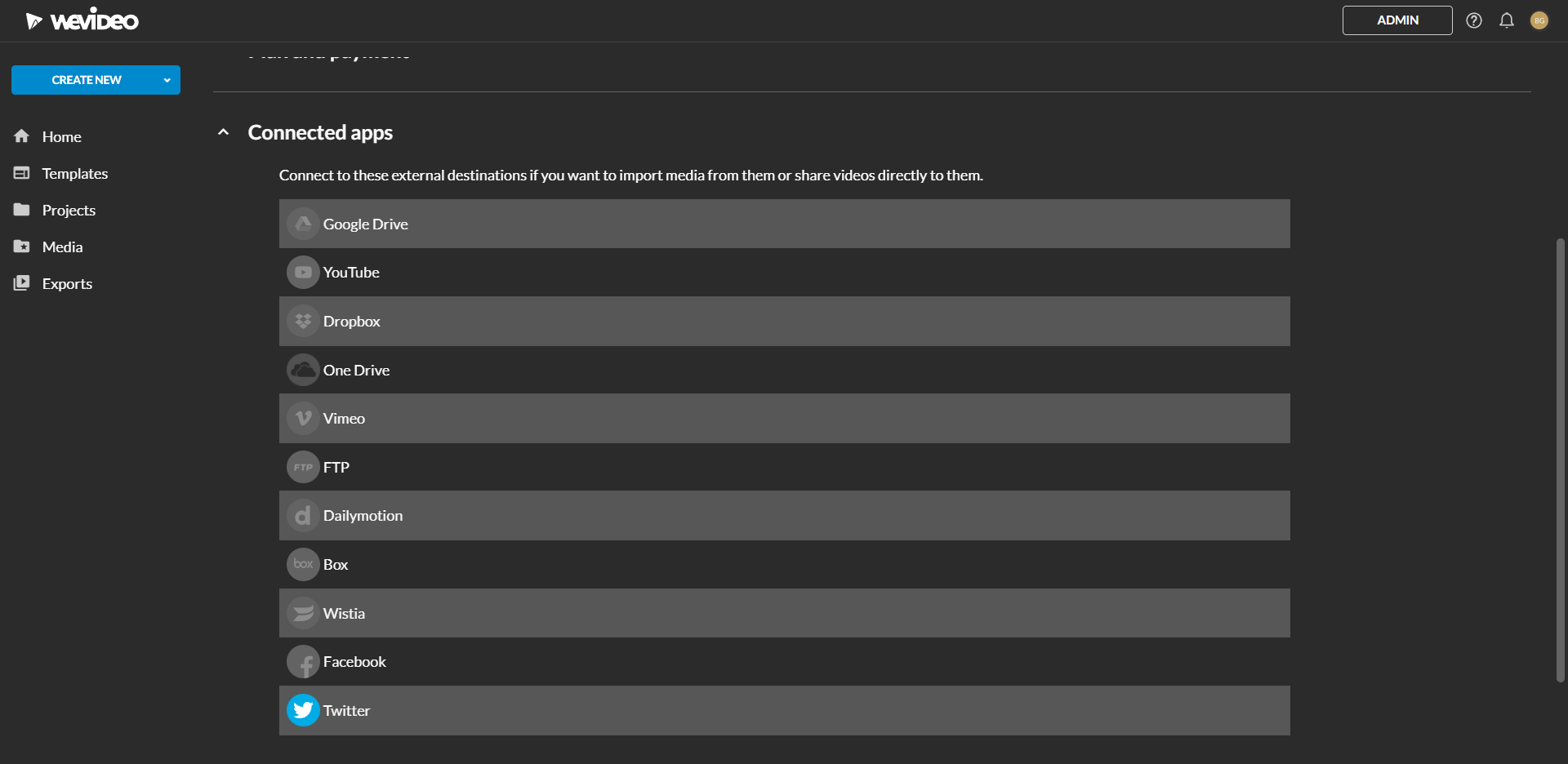Screen dimensions: 1568x764
Task: Select the Wistia integration icon
Action: click(x=303, y=612)
